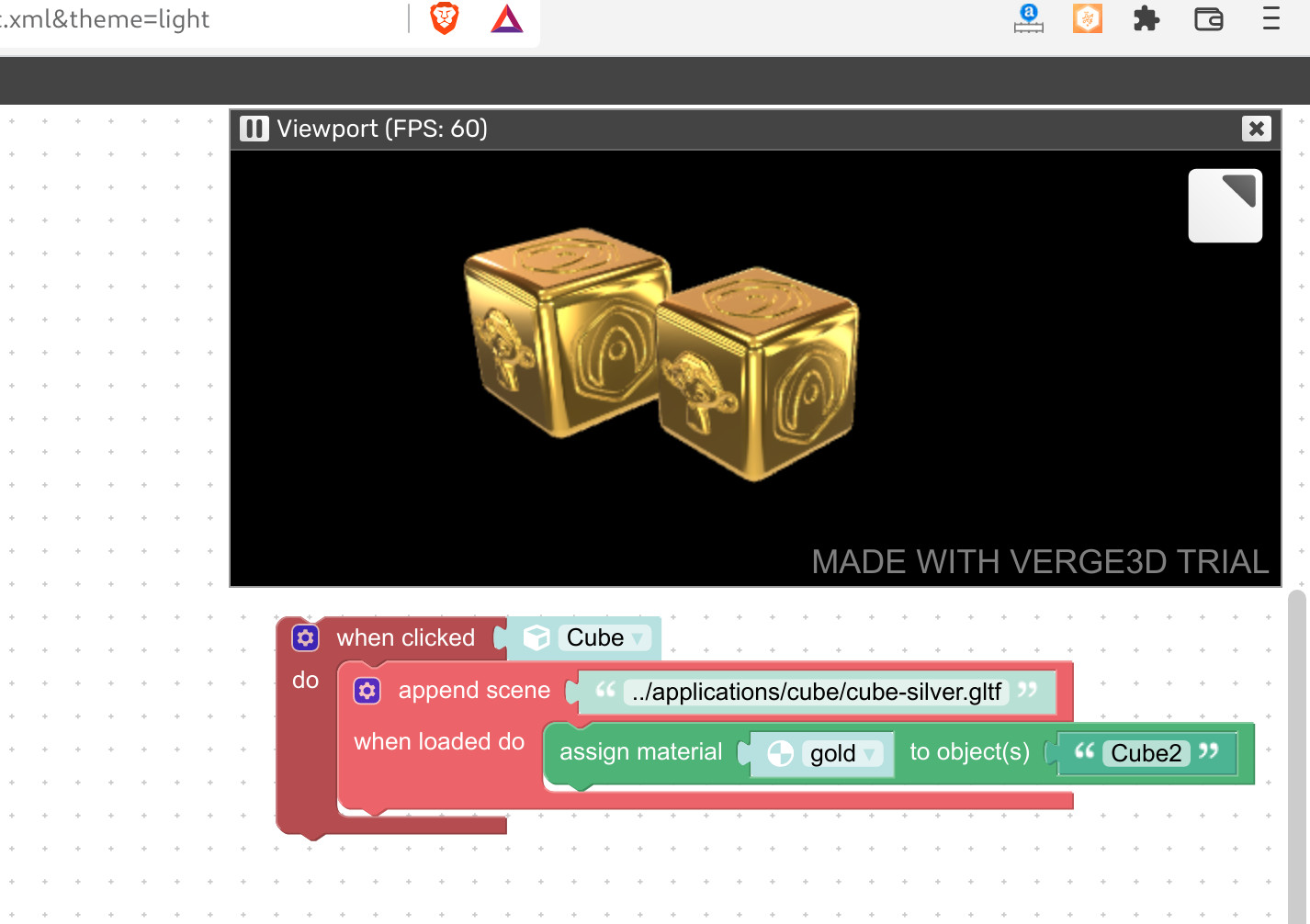The image size is (1310, 924).
Task: Open gear settings on when clicked block
Action: tap(305, 637)
